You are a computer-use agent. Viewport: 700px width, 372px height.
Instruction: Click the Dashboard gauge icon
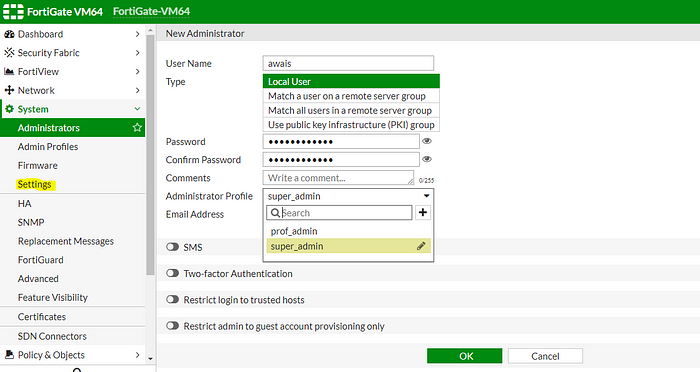tap(9, 34)
